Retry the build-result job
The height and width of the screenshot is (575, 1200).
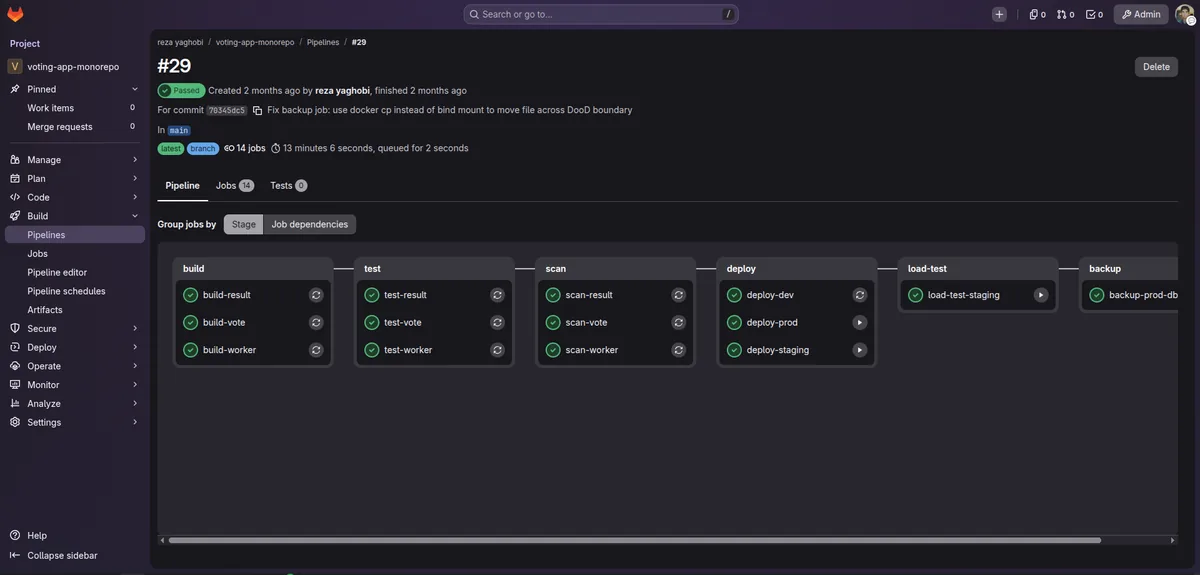pos(316,295)
